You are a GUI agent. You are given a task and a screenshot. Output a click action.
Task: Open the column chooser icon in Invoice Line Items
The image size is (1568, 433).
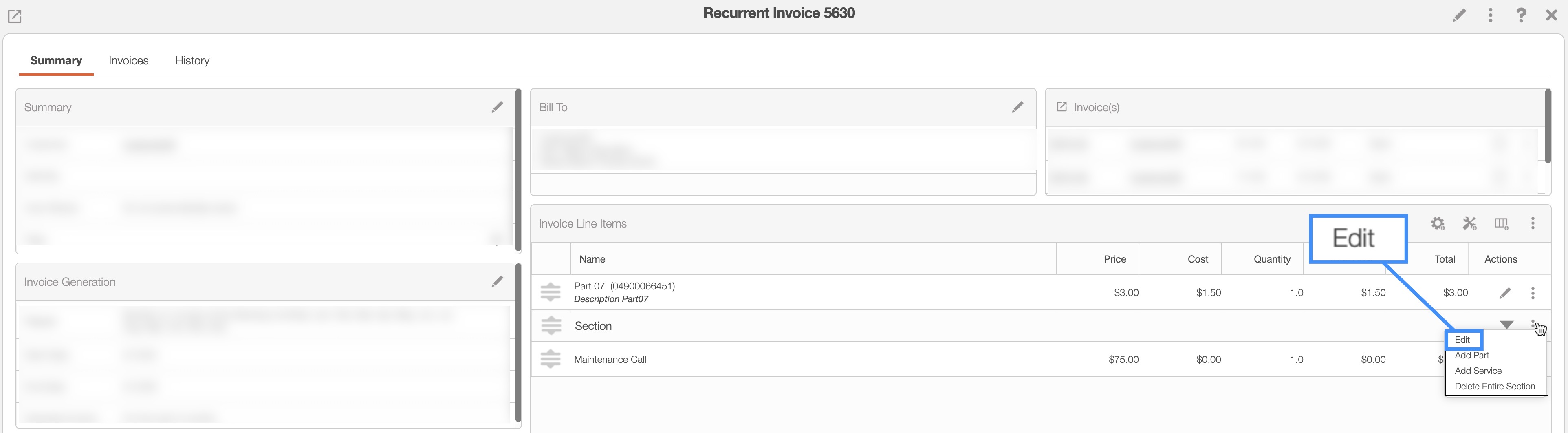point(1501,223)
